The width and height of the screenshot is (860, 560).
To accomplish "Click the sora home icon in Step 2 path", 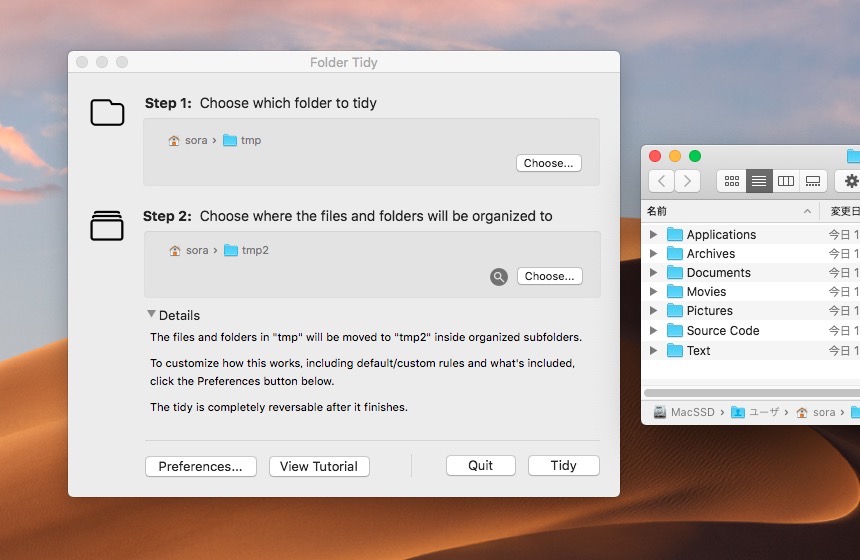I will [x=175, y=251].
